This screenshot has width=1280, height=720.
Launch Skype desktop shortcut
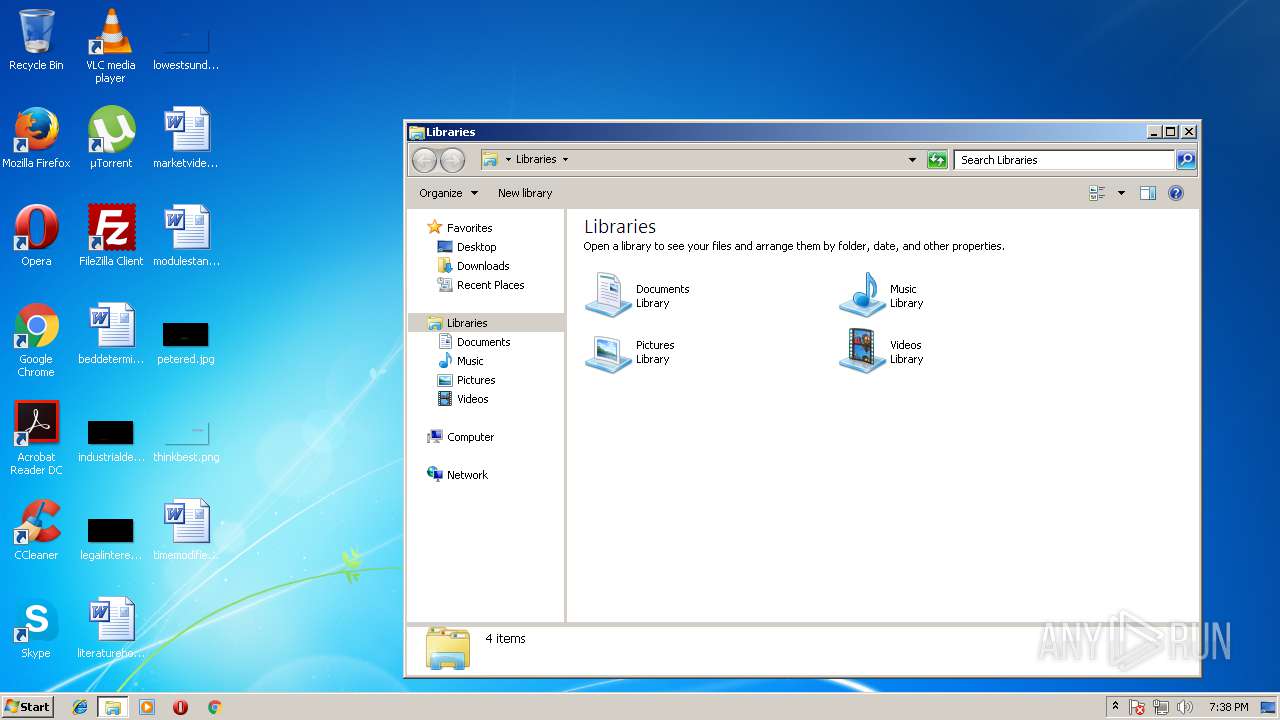click(x=36, y=628)
